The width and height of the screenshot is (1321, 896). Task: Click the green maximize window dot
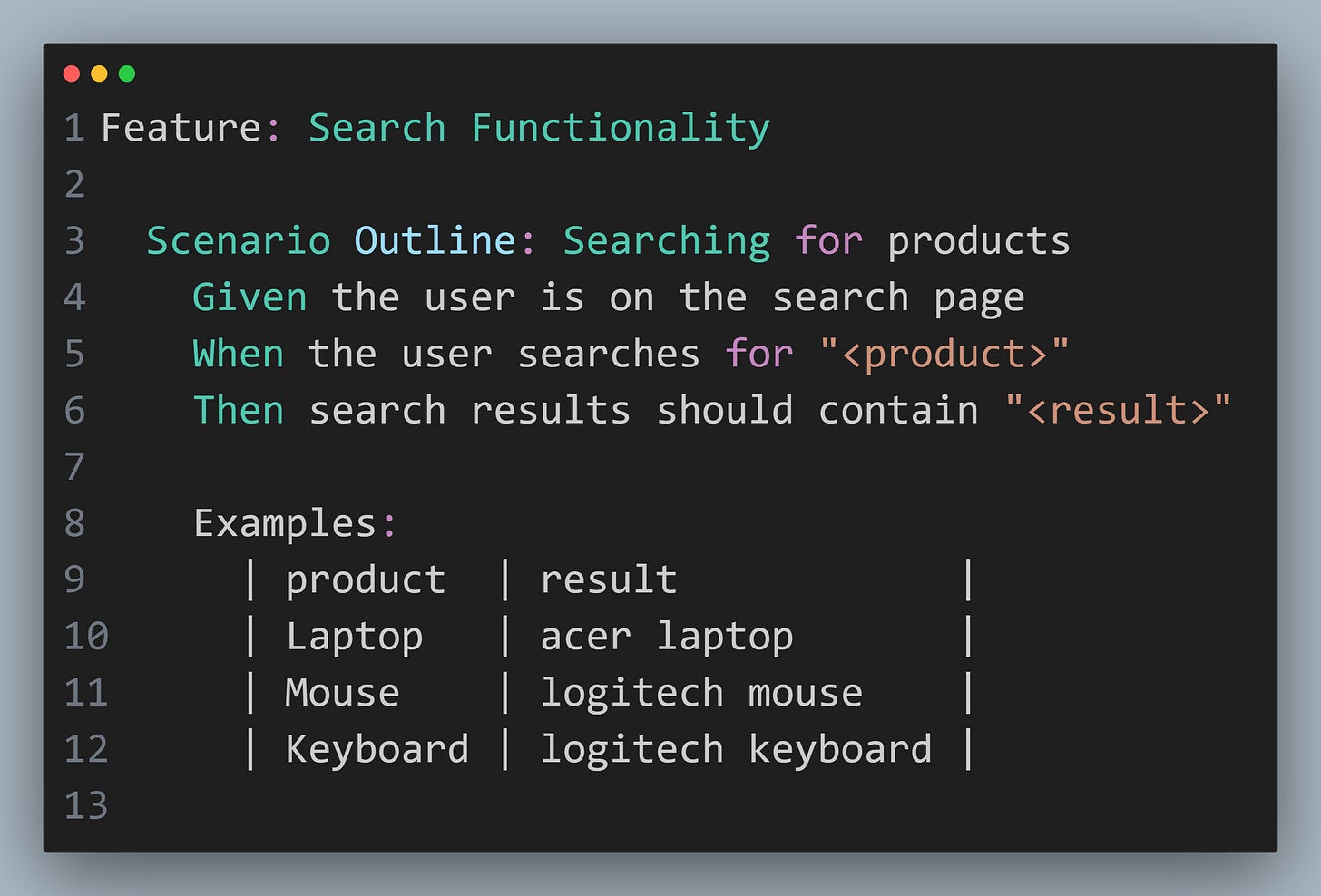coord(127,73)
